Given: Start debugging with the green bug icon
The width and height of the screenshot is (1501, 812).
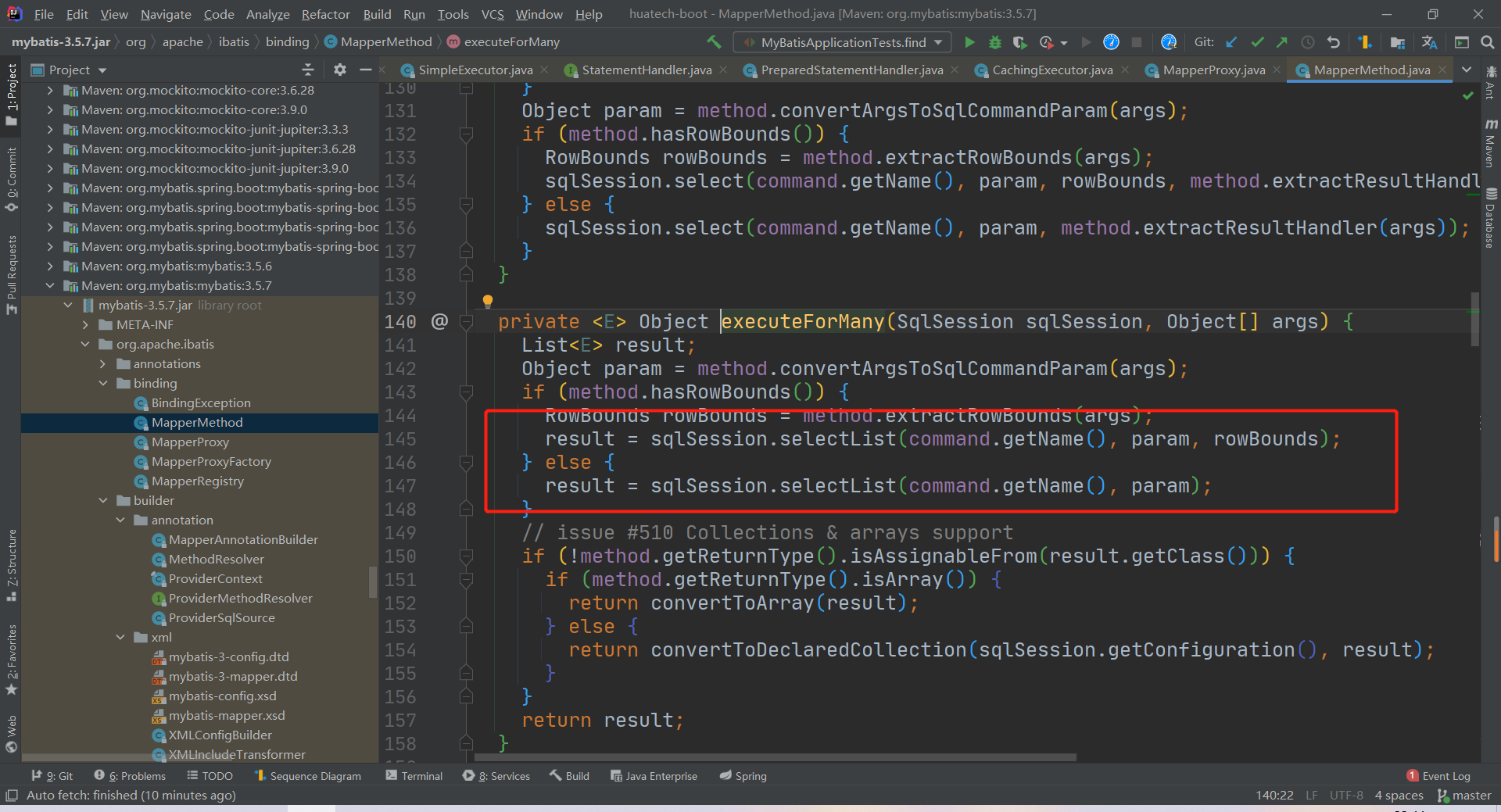Looking at the screenshot, I should coord(995,42).
